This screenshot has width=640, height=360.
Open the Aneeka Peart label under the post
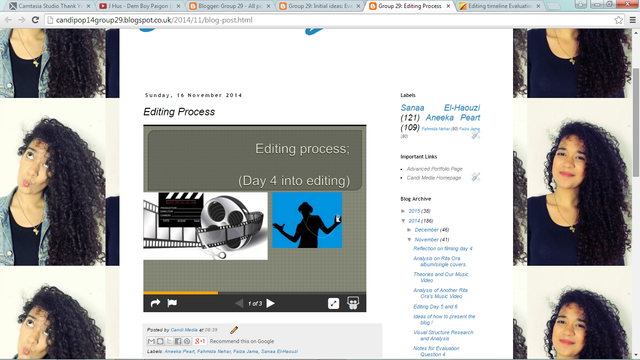tap(179, 351)
